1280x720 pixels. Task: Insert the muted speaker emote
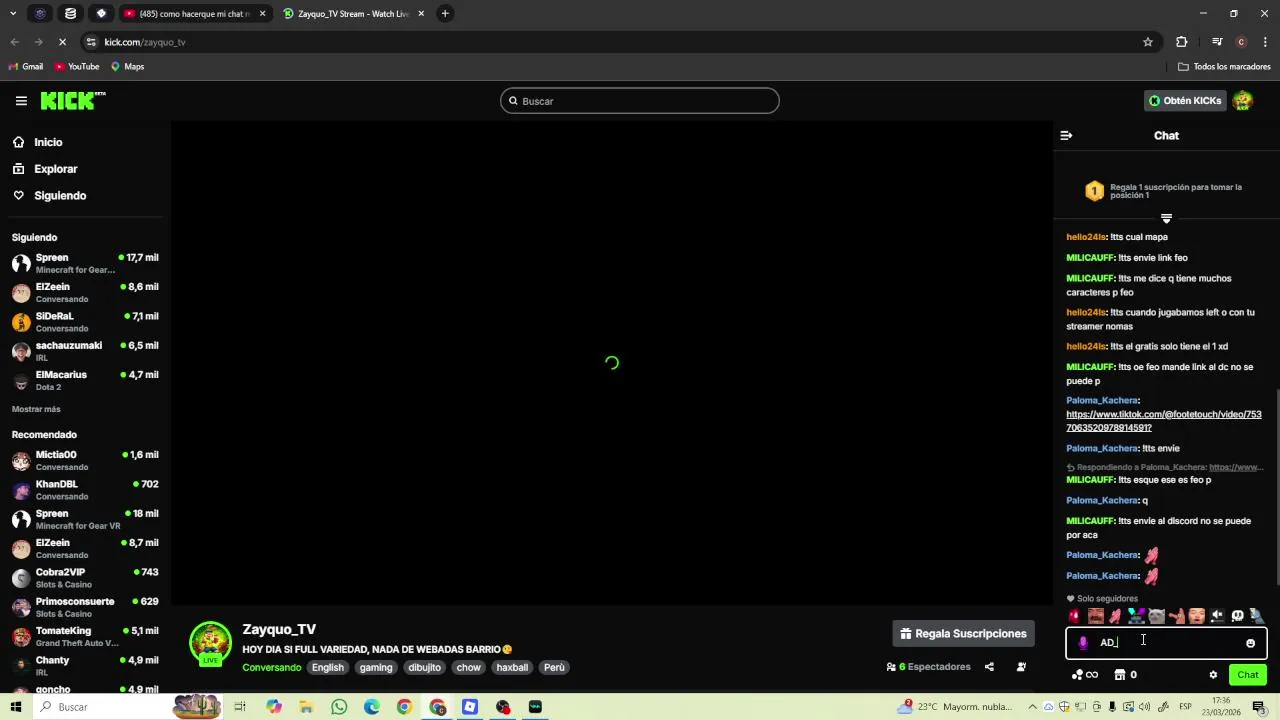(1217, 616)
